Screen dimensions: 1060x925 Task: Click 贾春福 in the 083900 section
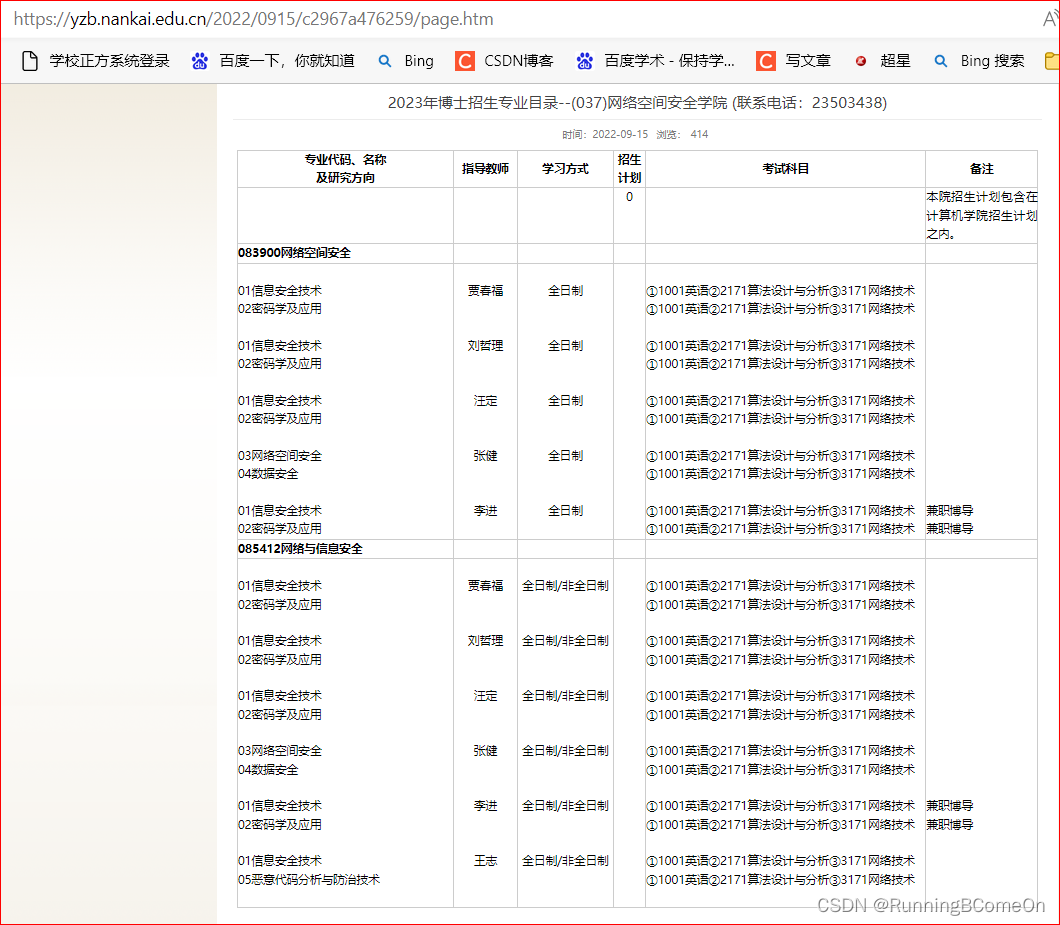(x=485, y=291)
